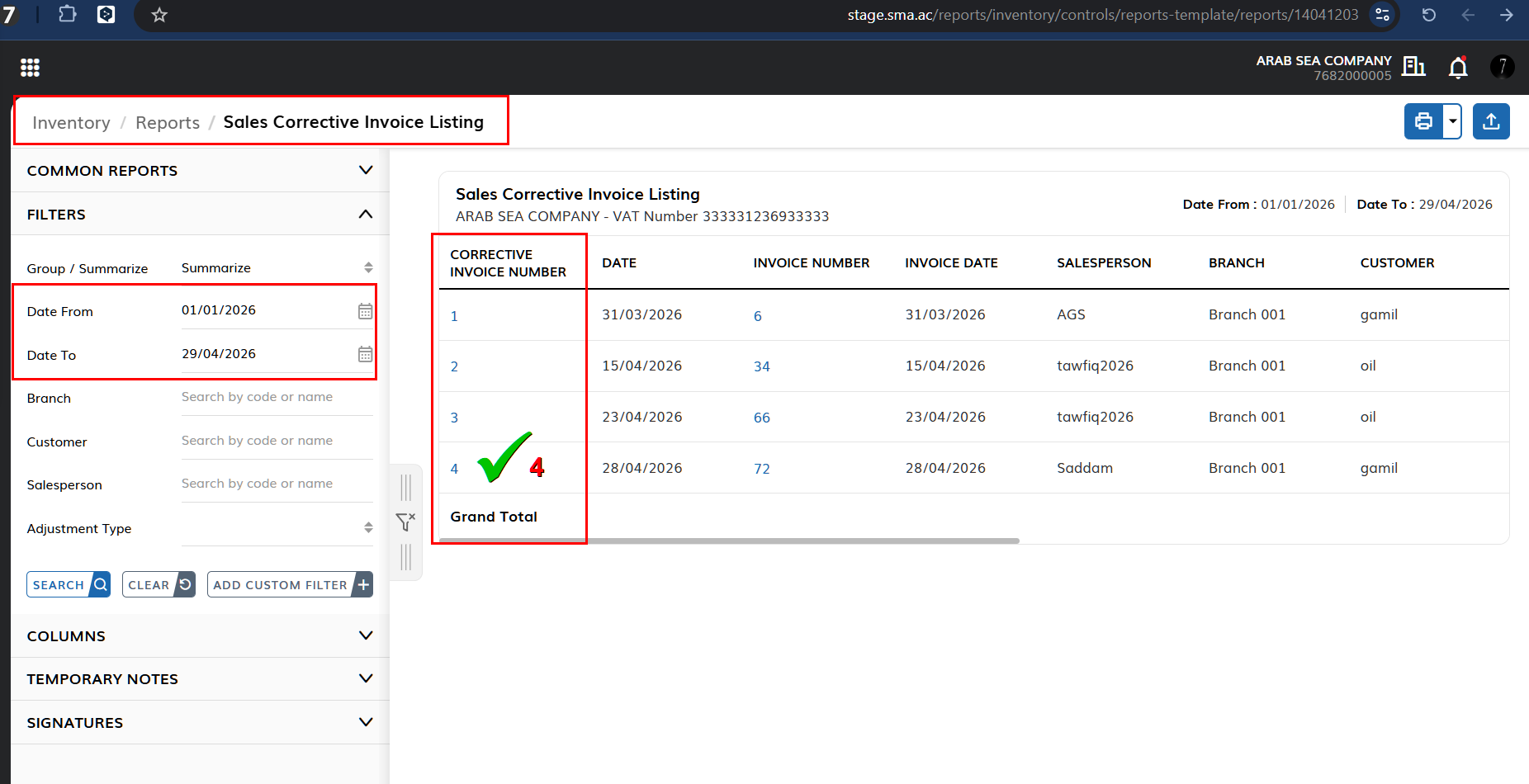Image resolution: width=1529 pixels, height=784 pixels.
Task: Select the salesperson cell AGS
Action: tap(1071, 314)
